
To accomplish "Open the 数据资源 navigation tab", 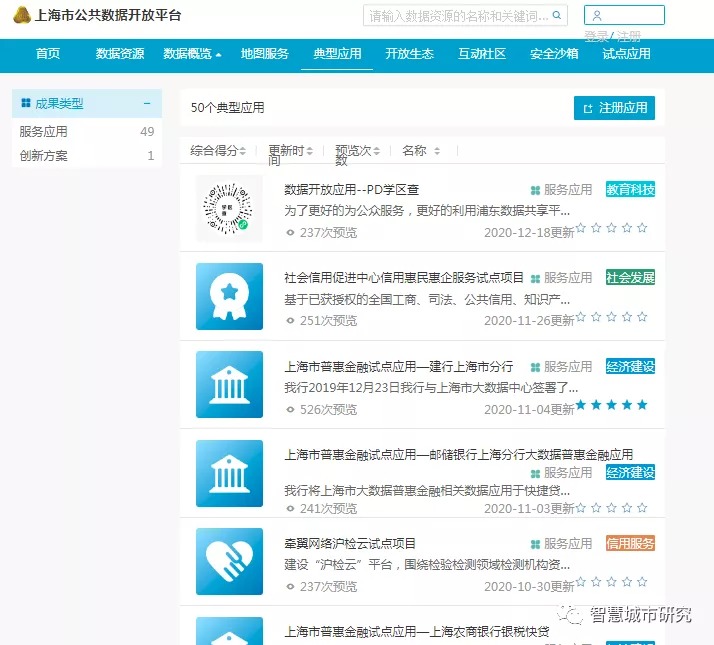I will coord(120,54).
